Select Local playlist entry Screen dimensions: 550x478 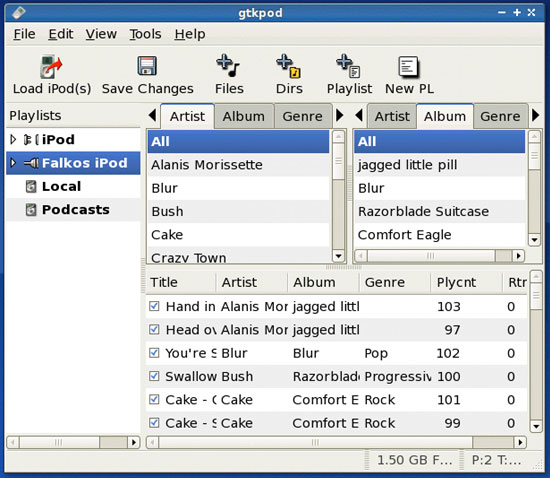coord(73,186)
